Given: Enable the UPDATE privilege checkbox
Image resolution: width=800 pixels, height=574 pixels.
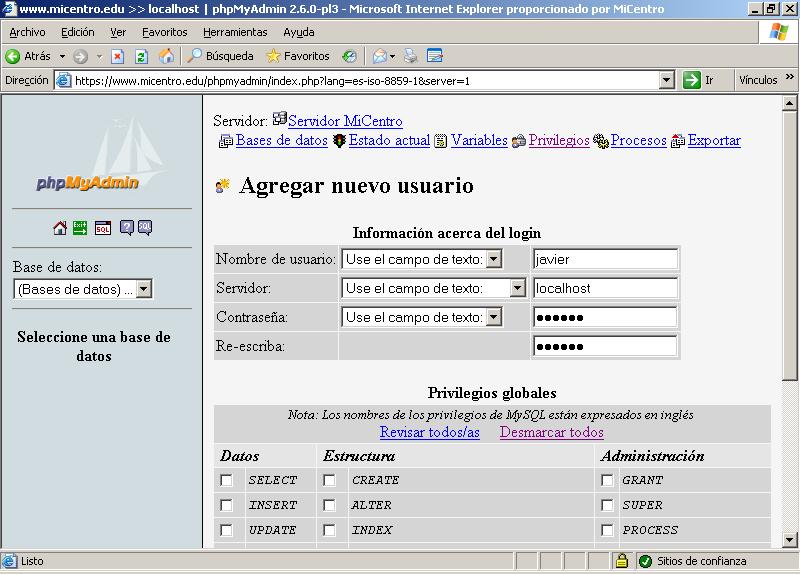Looking at the screenshot, I should [226, 530].
